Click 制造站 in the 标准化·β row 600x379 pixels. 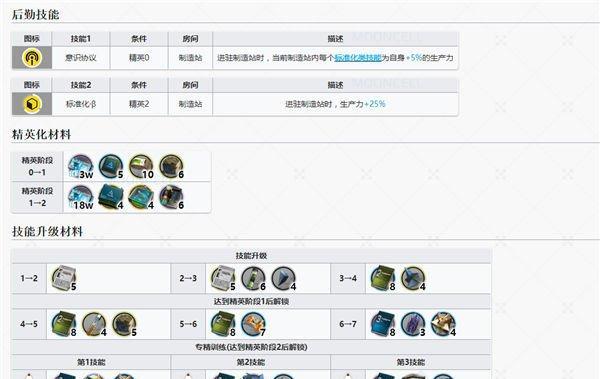pyautogui.click(x=190, y=104)
